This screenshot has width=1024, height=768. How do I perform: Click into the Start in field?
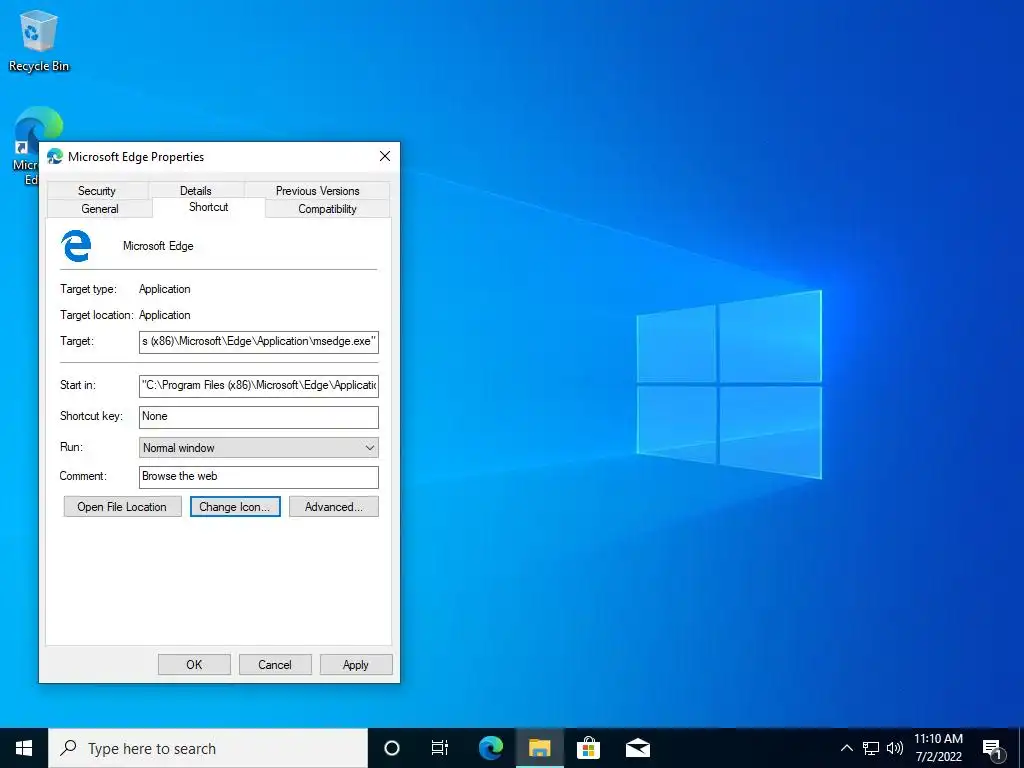click(259, 385)
